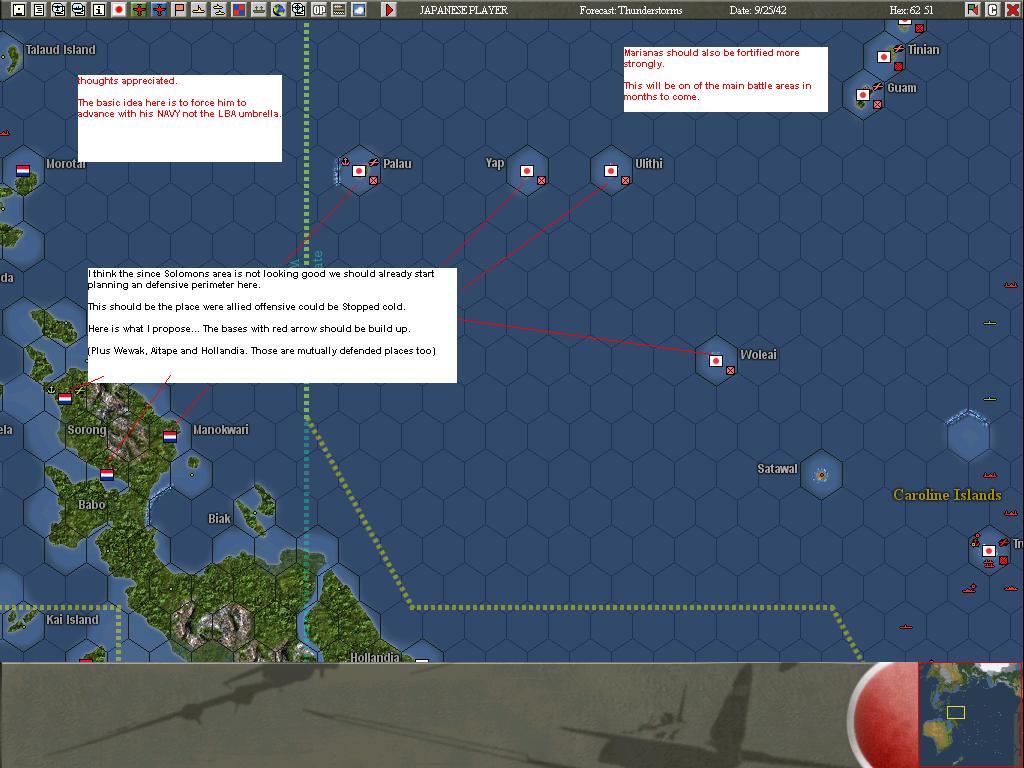Click the red X unit marker at Guam

pyautogui.click(x=878, y=104)
